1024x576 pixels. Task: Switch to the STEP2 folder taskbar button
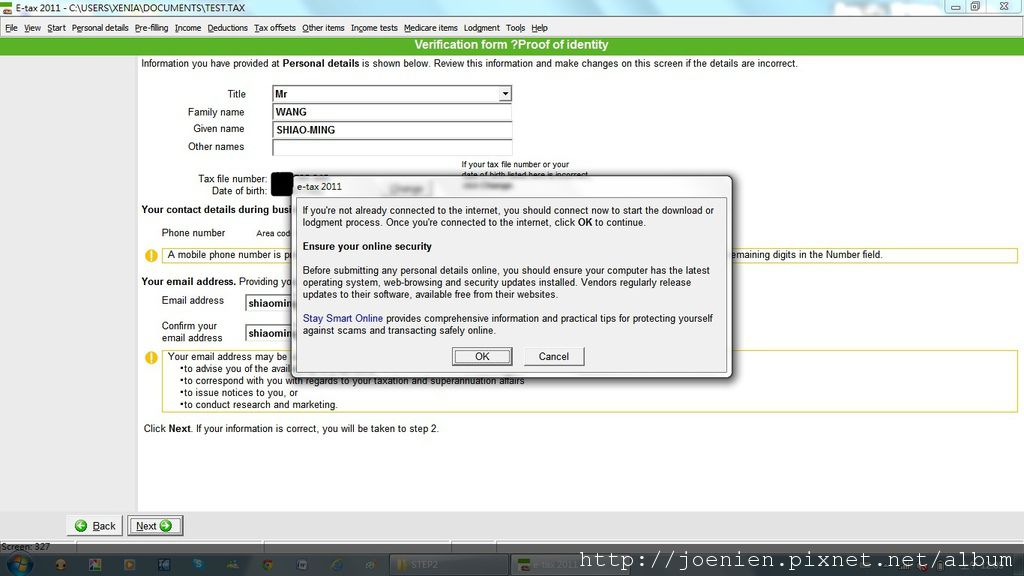pos(449,565)
